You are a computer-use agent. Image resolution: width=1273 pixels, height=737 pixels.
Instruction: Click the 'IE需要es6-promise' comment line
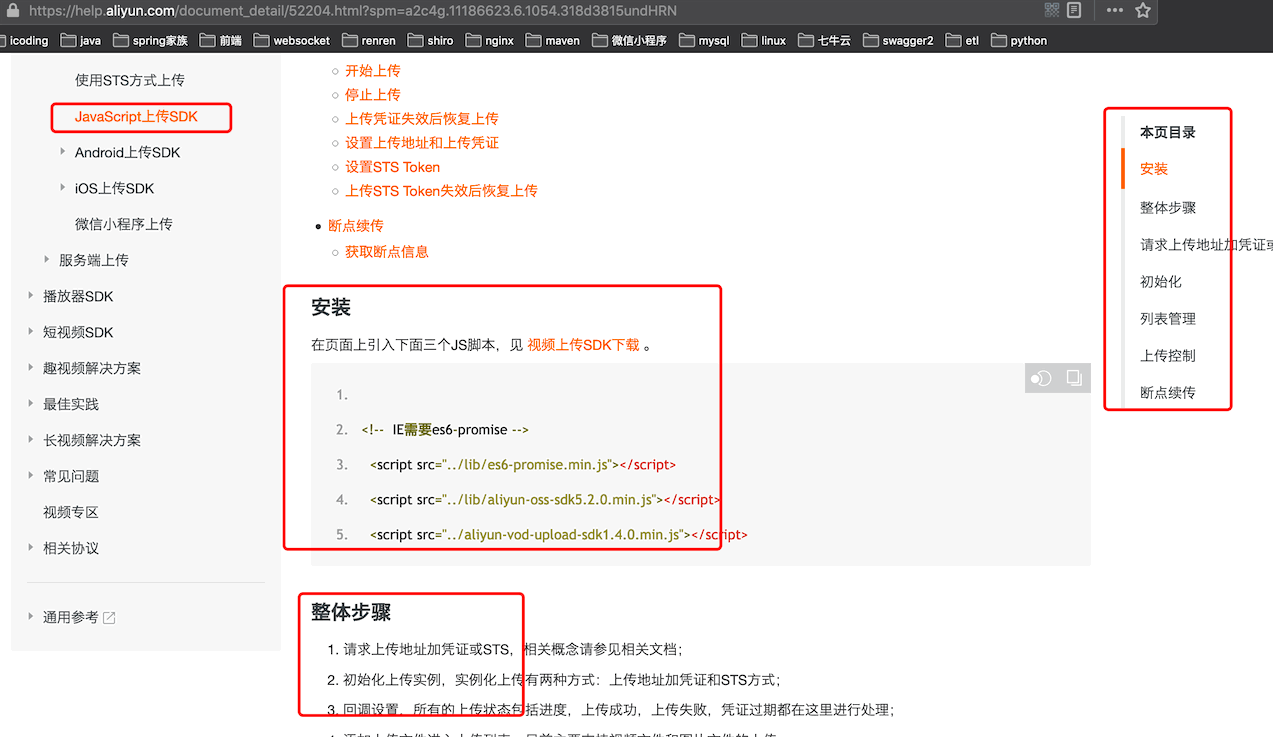point(445,430)
